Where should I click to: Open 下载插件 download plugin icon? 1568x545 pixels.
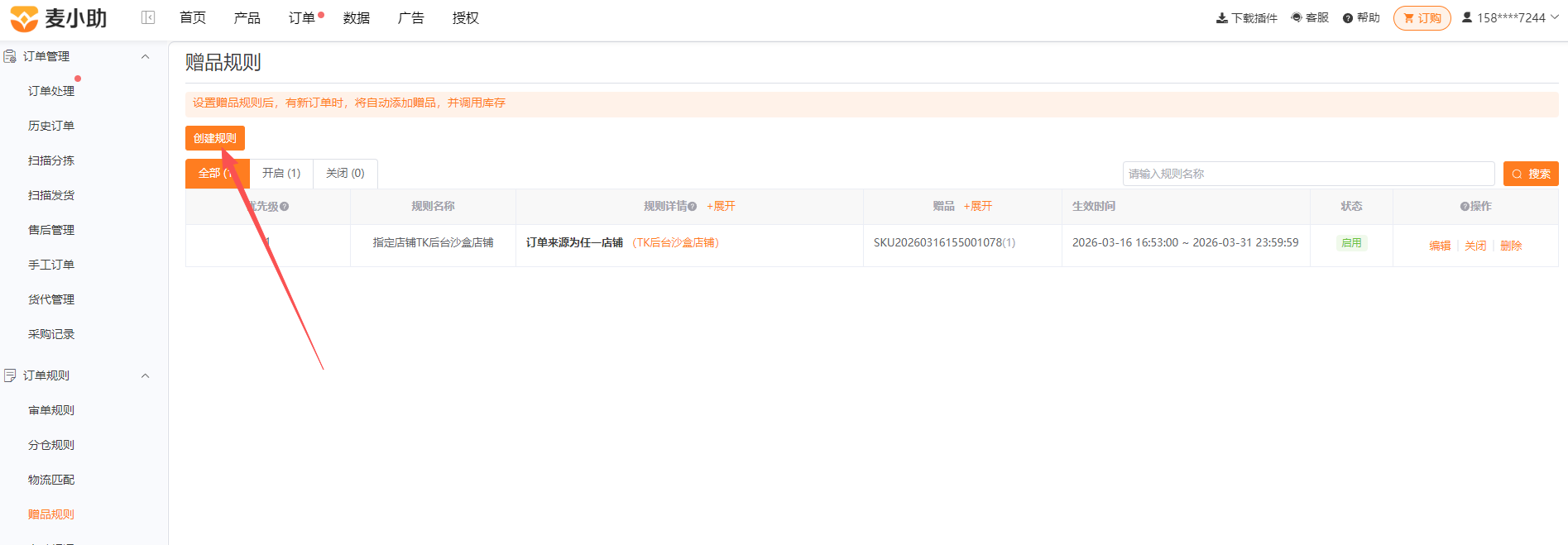[1222, 18]
